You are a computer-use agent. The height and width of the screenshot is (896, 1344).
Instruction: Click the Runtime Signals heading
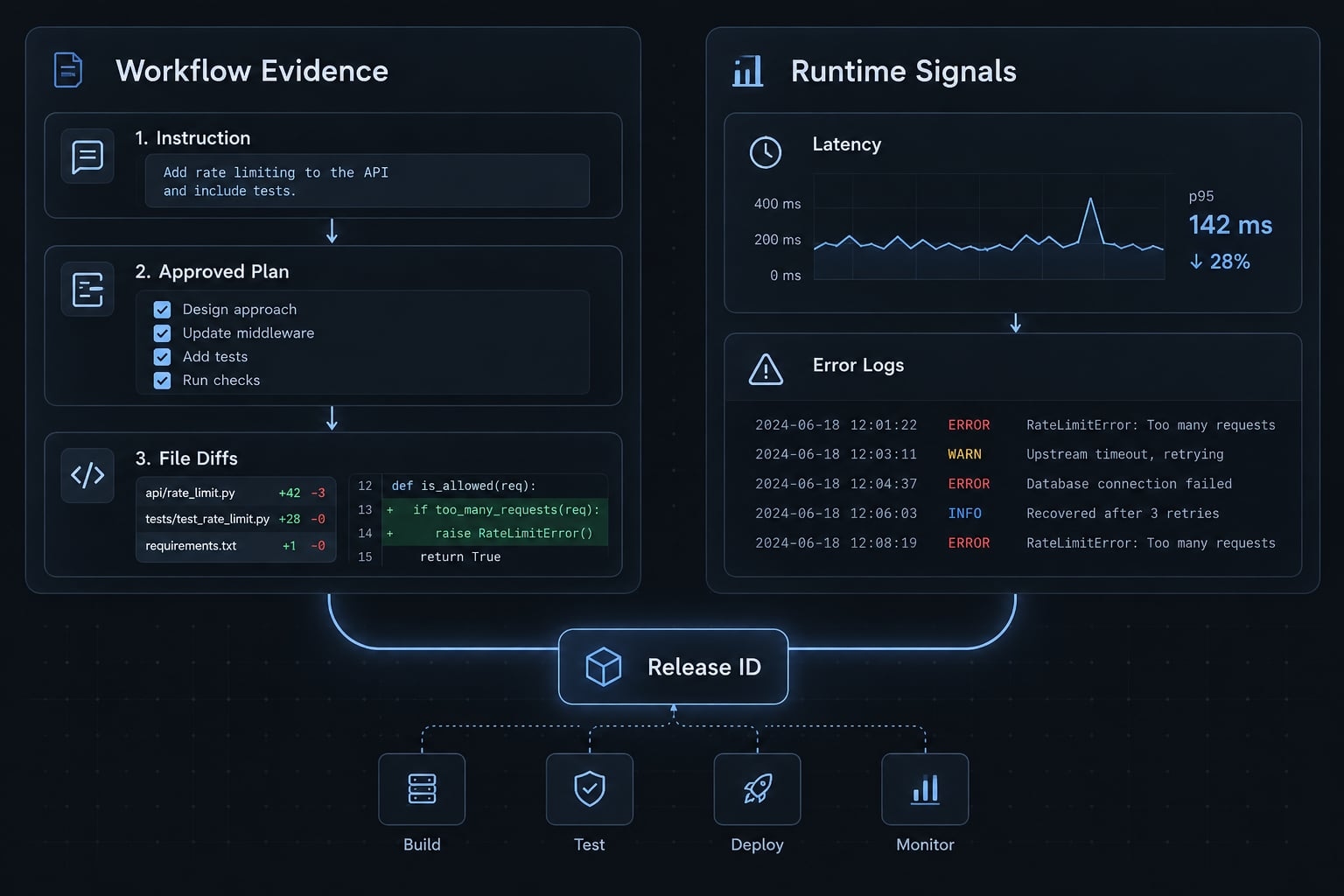904,71
